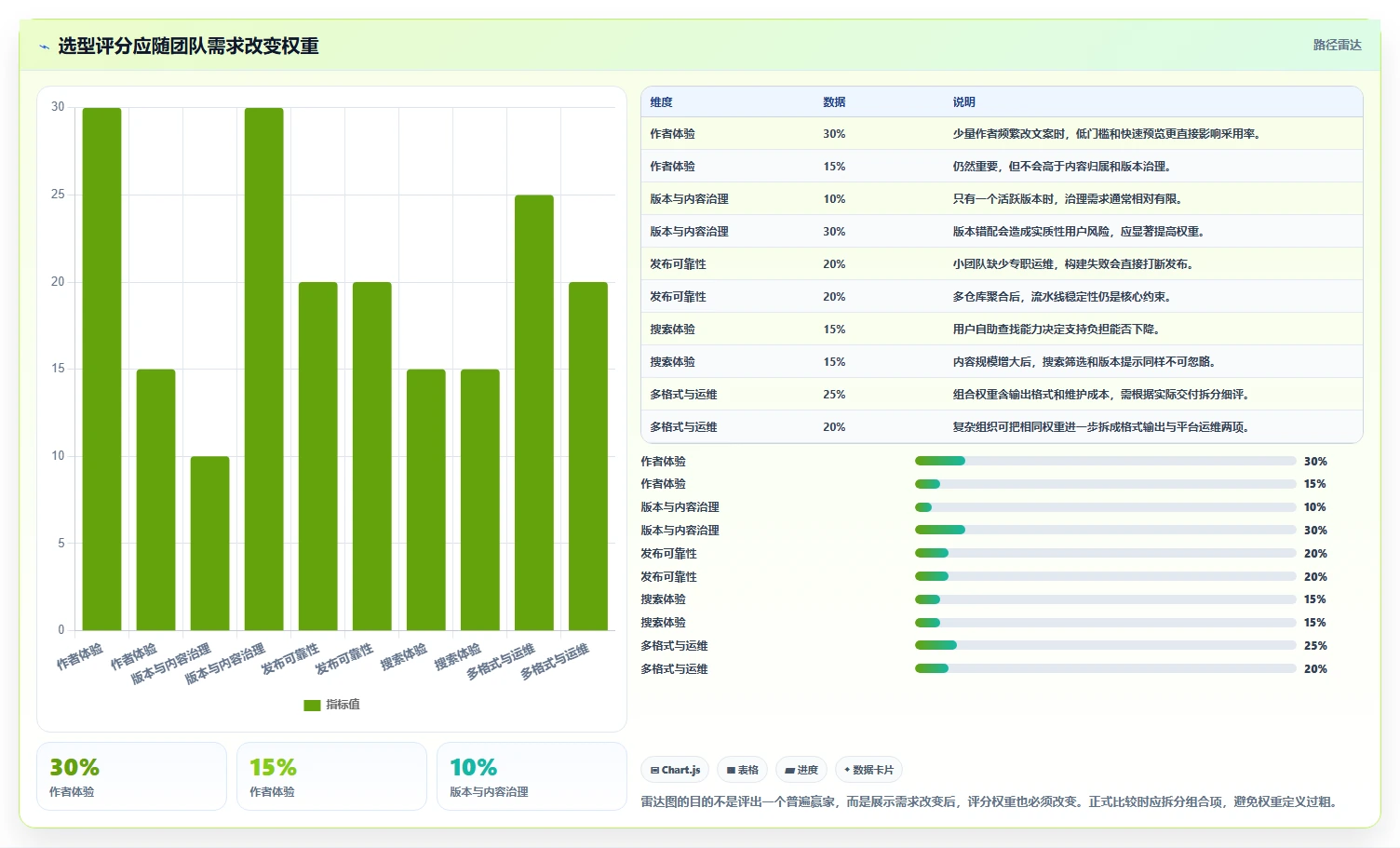
Task: Select the row starting 少量作者频繁改文案时
Action: point(1002,134)
